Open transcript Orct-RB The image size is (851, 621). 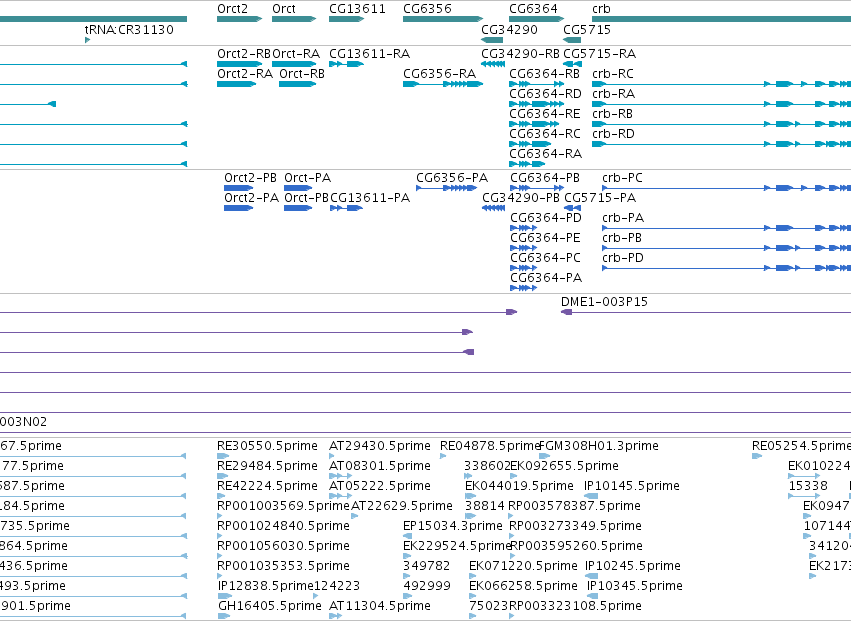pyautogui.click(x=302, y=74)
